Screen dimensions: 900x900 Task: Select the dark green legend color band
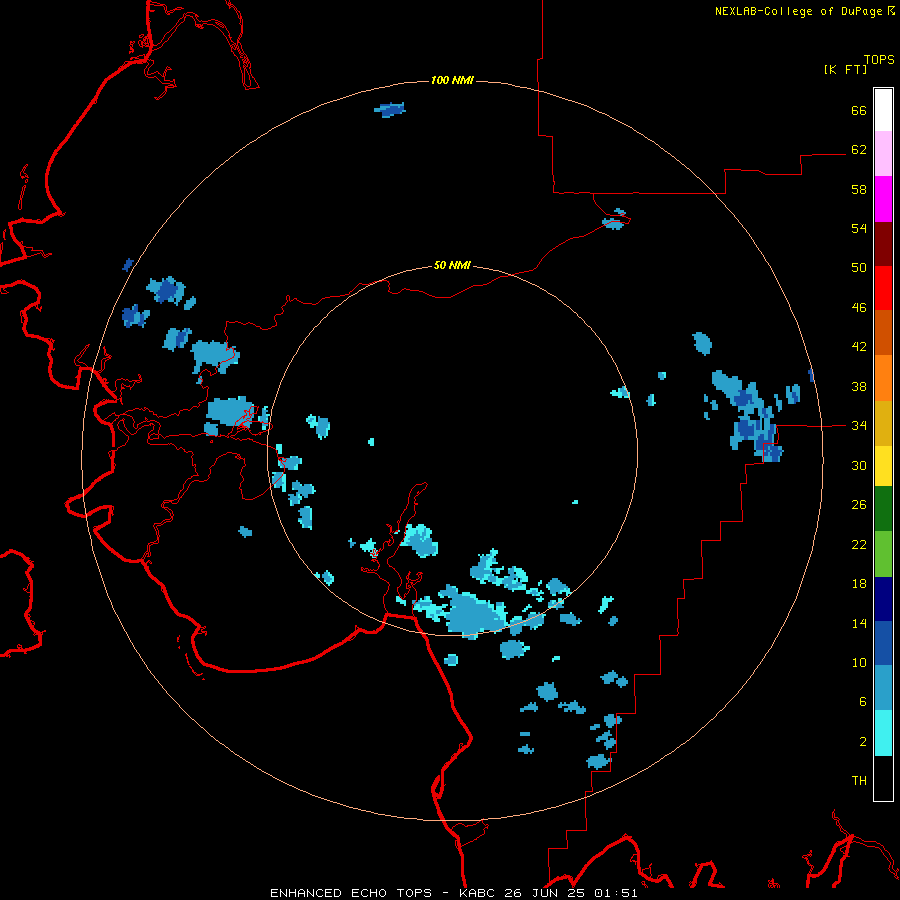point(883,509)
